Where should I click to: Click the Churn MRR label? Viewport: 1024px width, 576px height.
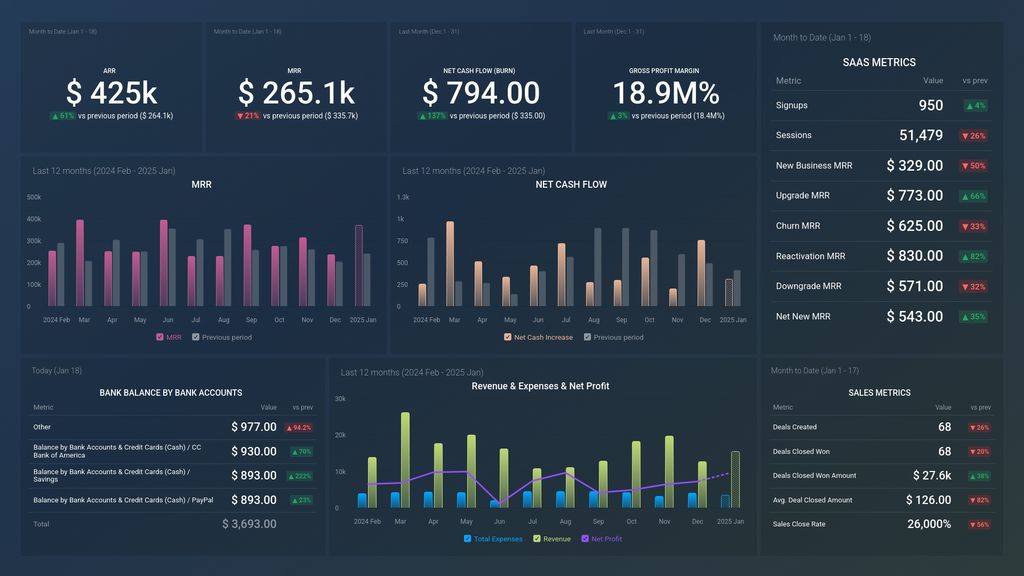tap(798, 226)
